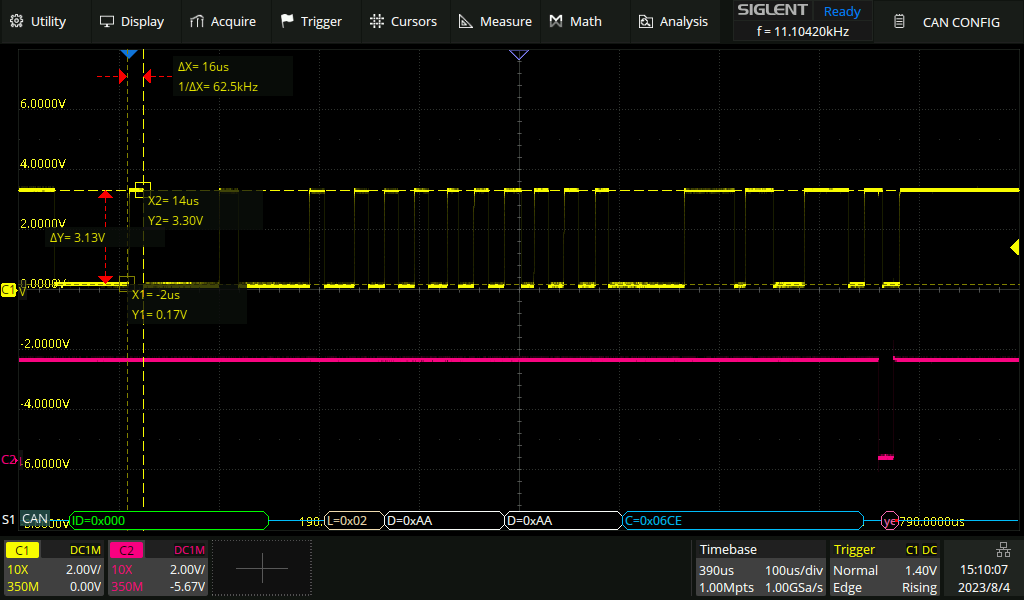The width and height of the screenshot is (1024, 600).
Task: Select the C=0x06CE CRC decode packet
Action: coord(743,520)
